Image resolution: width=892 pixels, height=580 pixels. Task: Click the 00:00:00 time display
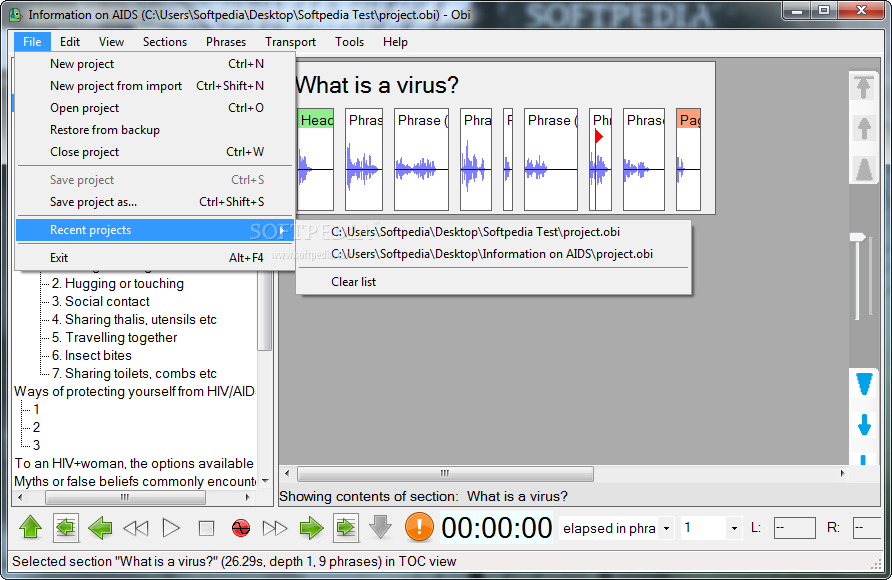(x=496, y=528)
